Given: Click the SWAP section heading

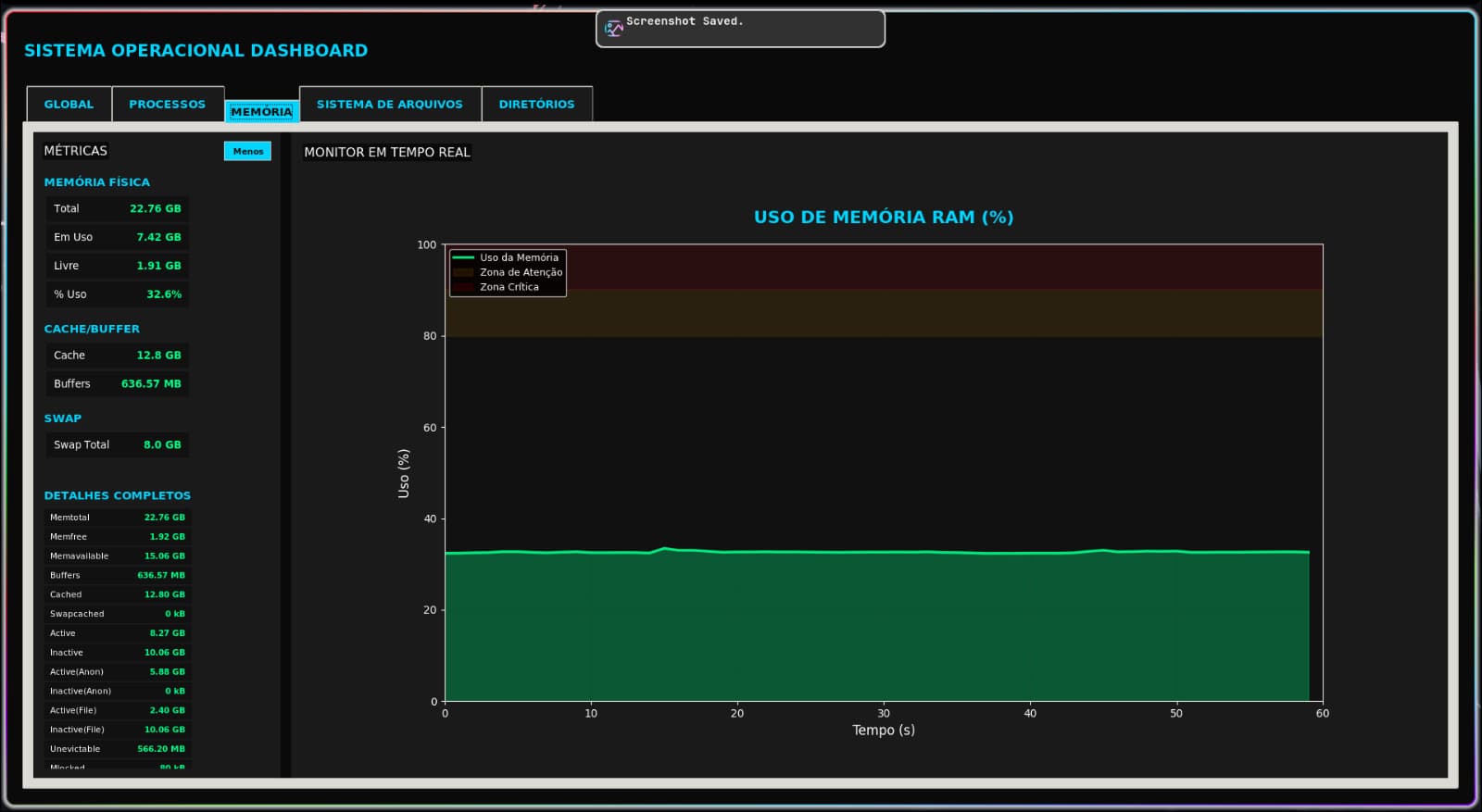Looking at the screenshot, I should coord(63,418).
